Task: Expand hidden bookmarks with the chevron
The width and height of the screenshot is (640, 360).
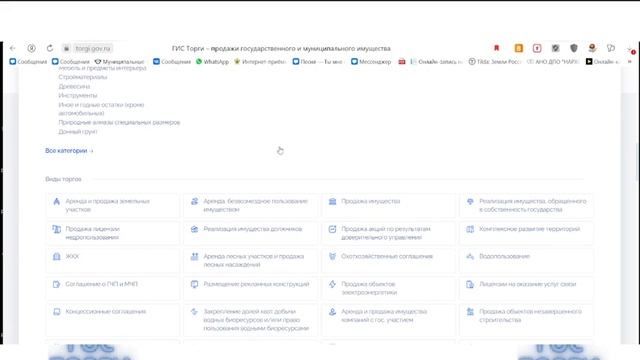Action: [630, 62]
